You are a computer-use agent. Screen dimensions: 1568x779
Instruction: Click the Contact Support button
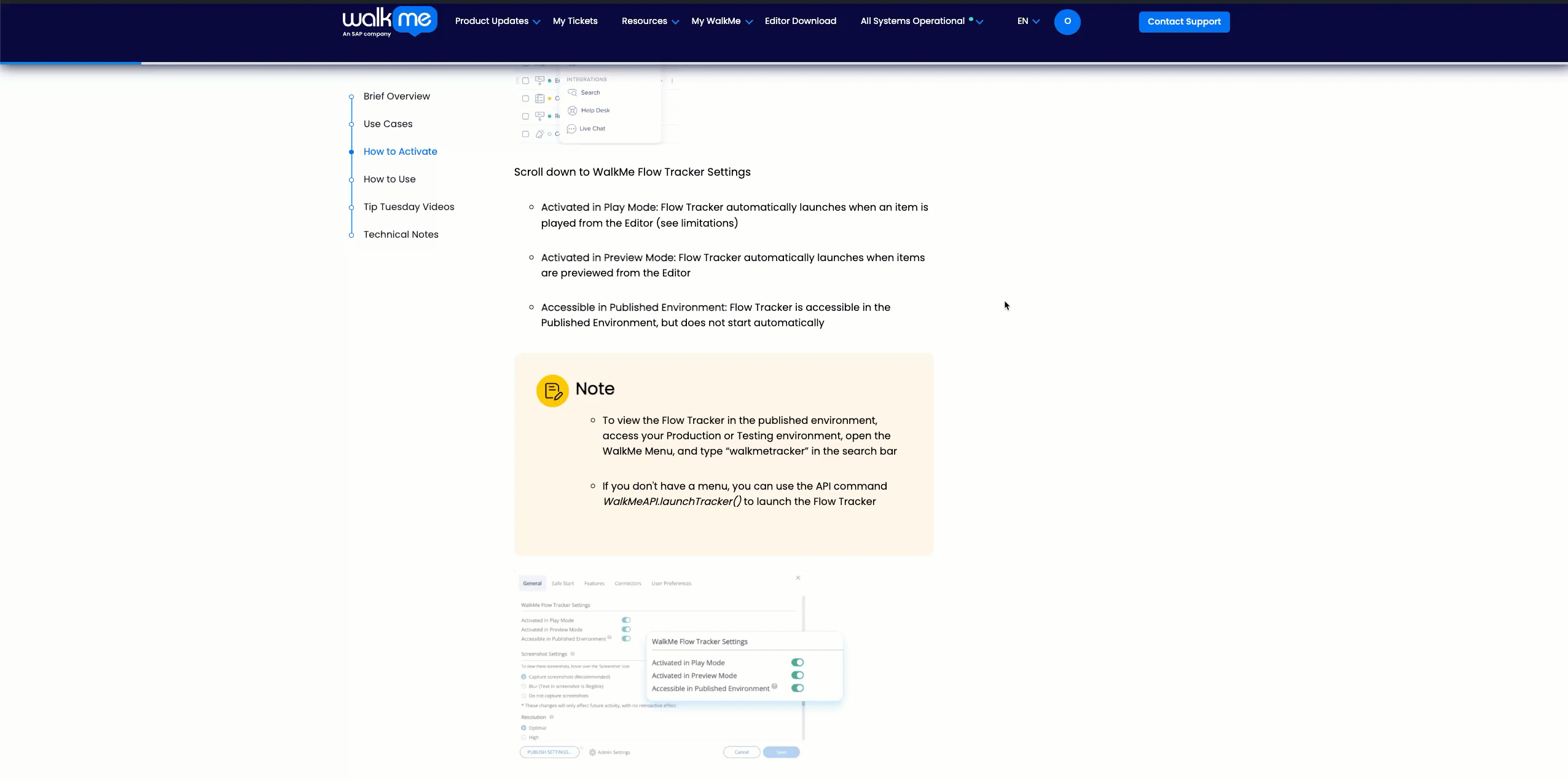coord(1184,22)
